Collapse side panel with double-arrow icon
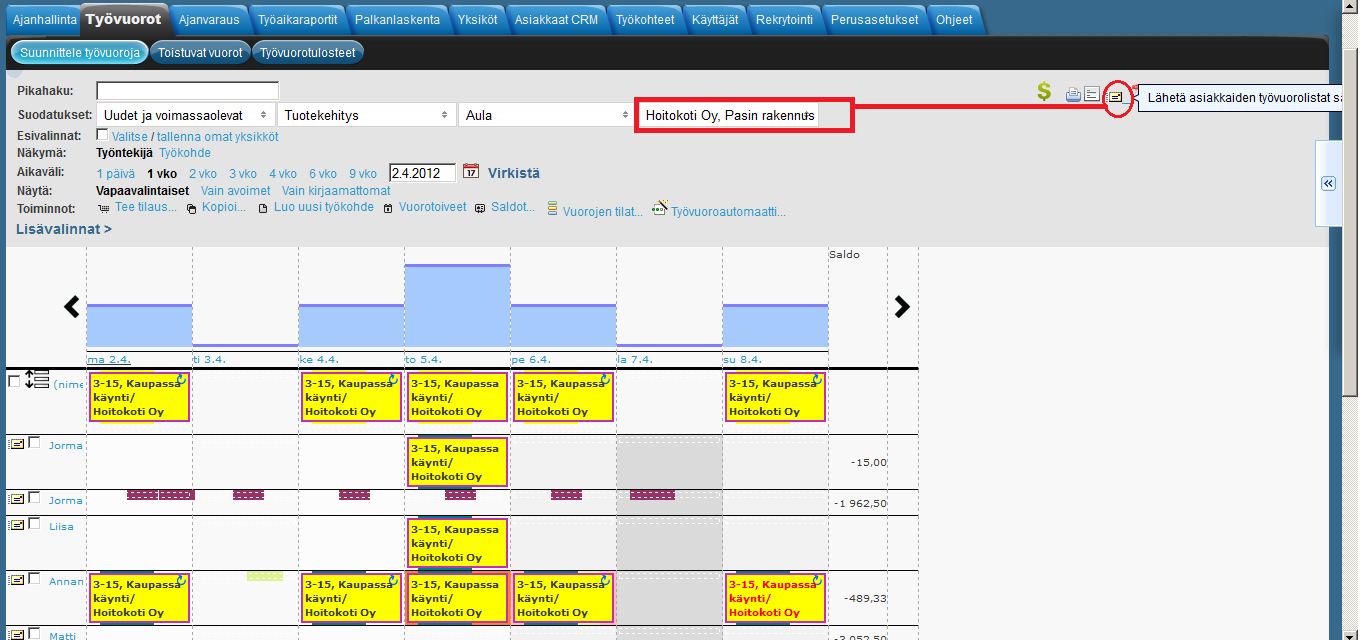Viewport: 1366px width, 640px height. [1328, 184]
